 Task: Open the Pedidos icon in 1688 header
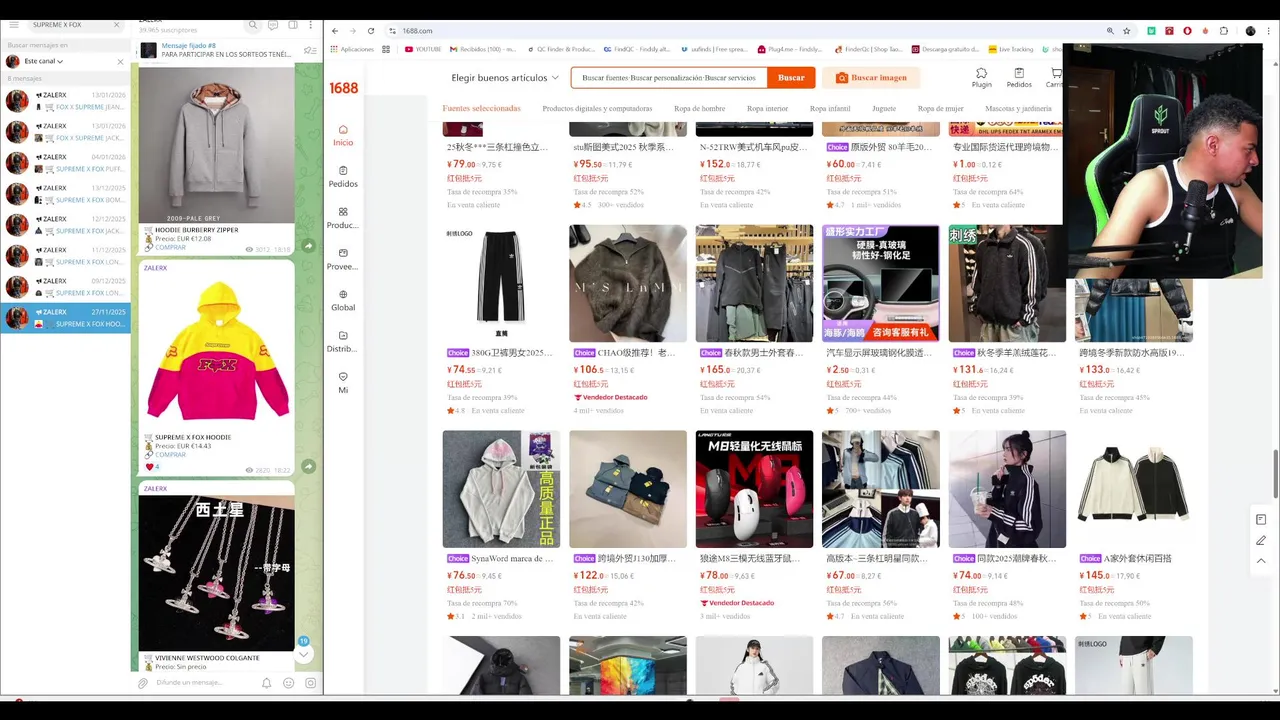(x=1019, y=77)
